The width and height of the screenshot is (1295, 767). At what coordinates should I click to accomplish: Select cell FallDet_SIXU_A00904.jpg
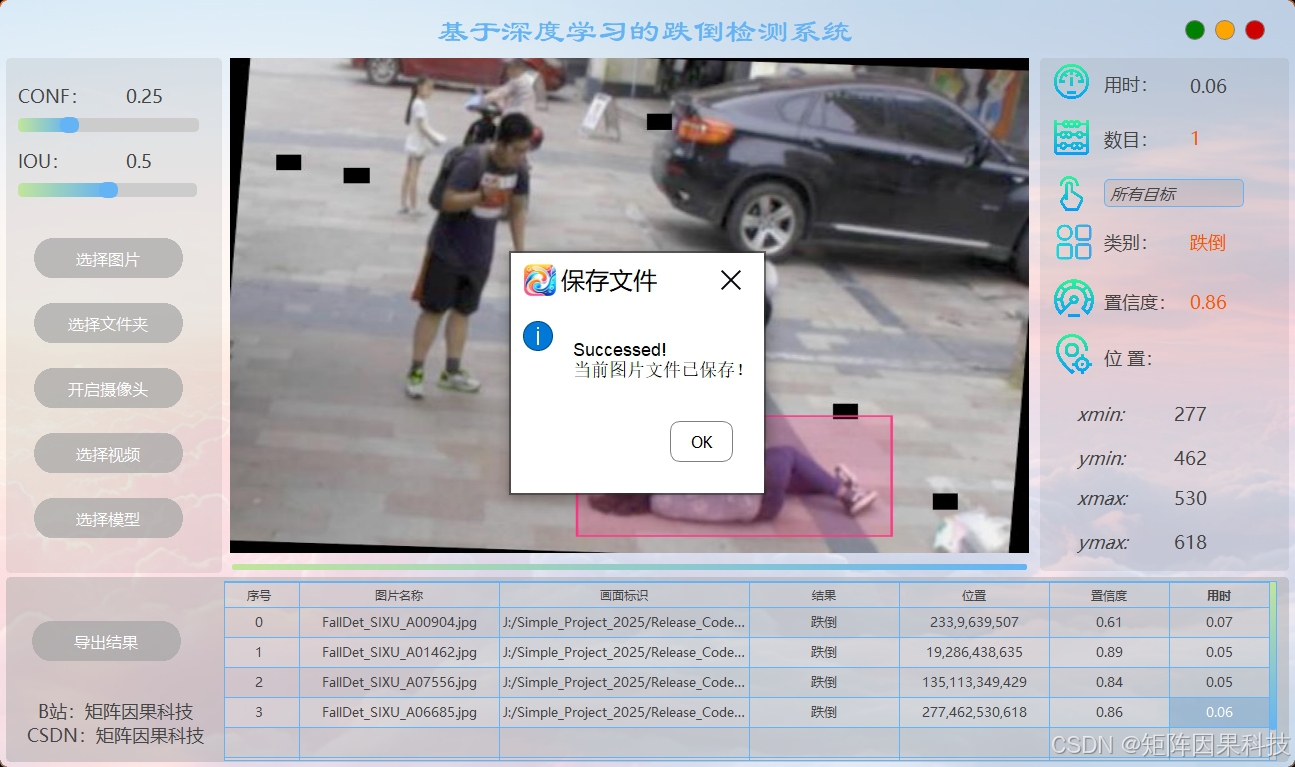[x=399, y=622]
